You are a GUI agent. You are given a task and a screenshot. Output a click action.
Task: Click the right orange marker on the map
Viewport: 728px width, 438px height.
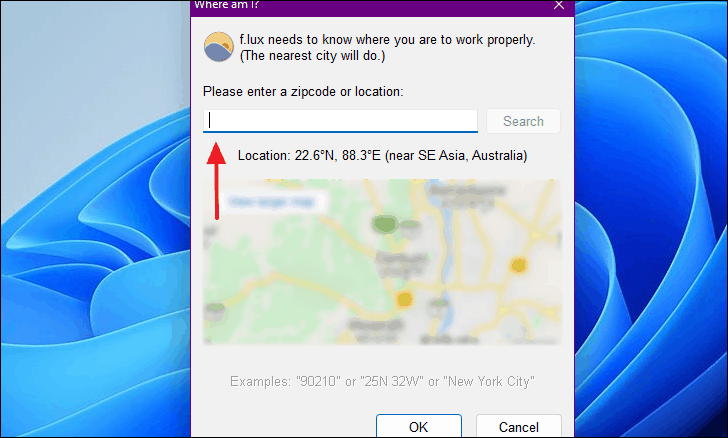[518, 266]
